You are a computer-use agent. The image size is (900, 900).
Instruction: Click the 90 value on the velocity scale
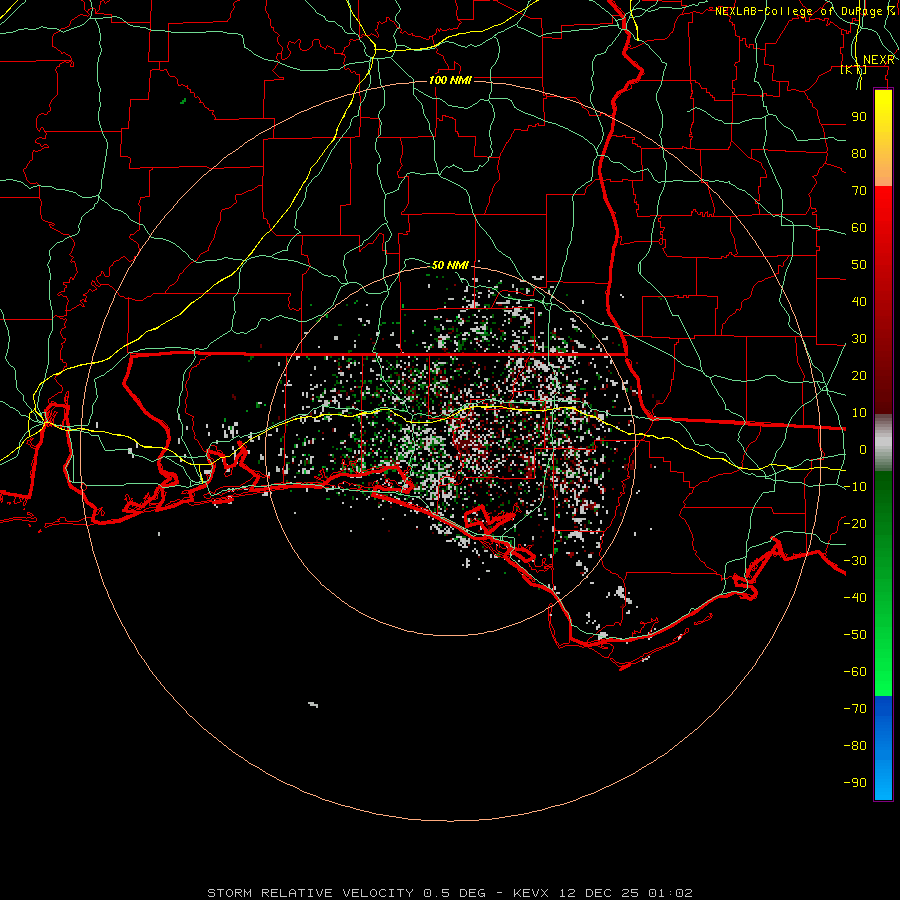859,117
